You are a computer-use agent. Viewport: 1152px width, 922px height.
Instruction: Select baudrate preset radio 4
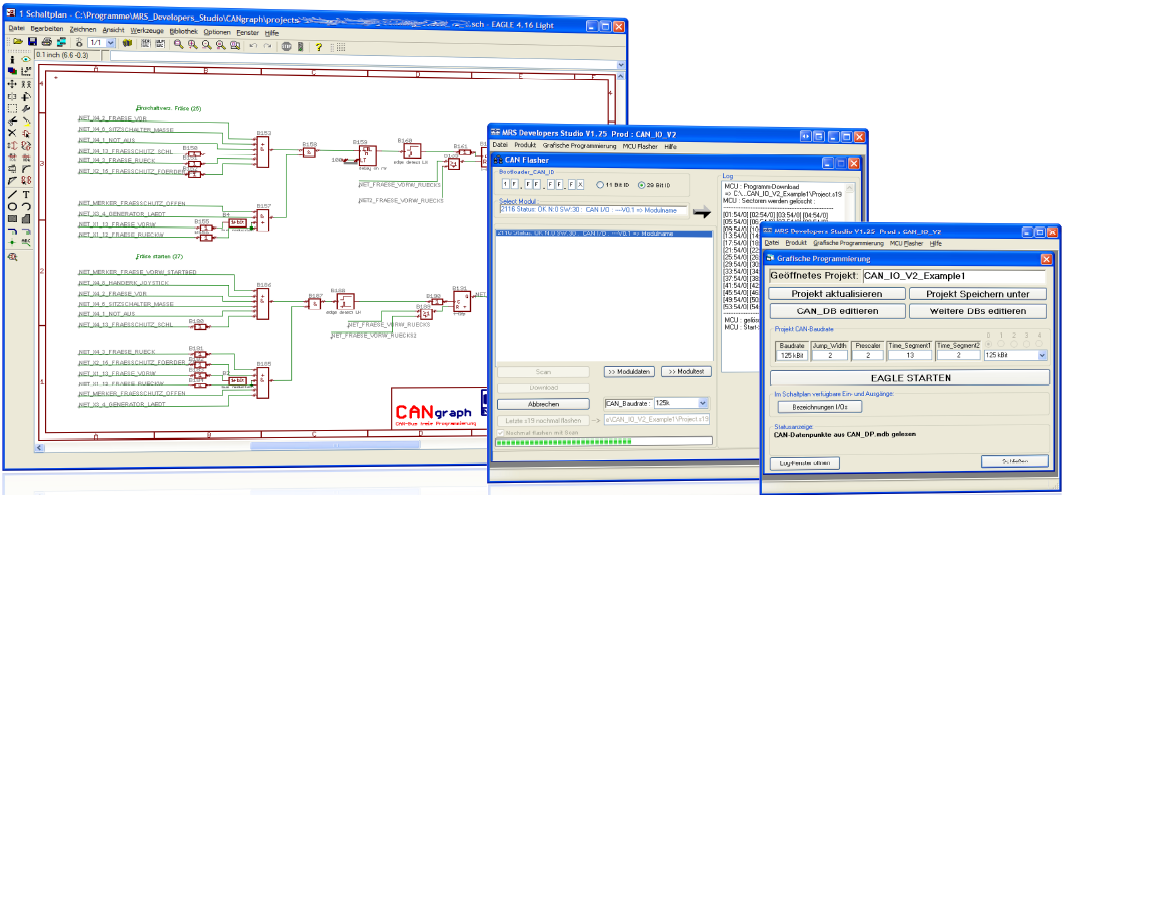[1039, 343]
